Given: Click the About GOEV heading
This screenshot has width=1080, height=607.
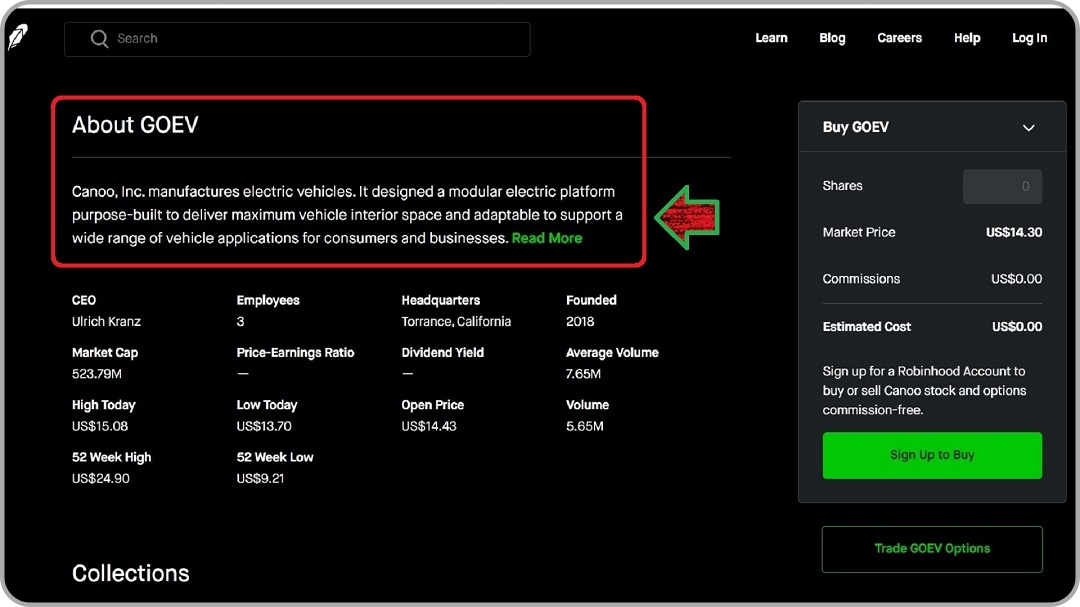Looking at the screenshot, I should [x=135, y=125].
